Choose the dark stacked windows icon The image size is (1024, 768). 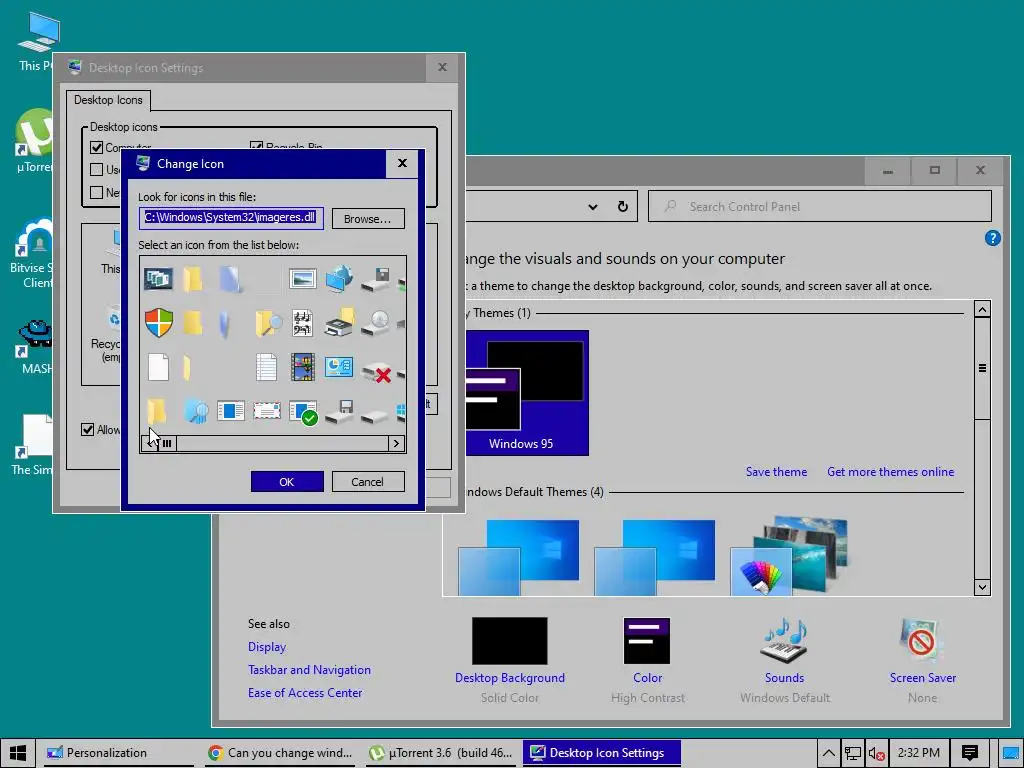click(158, 279)
